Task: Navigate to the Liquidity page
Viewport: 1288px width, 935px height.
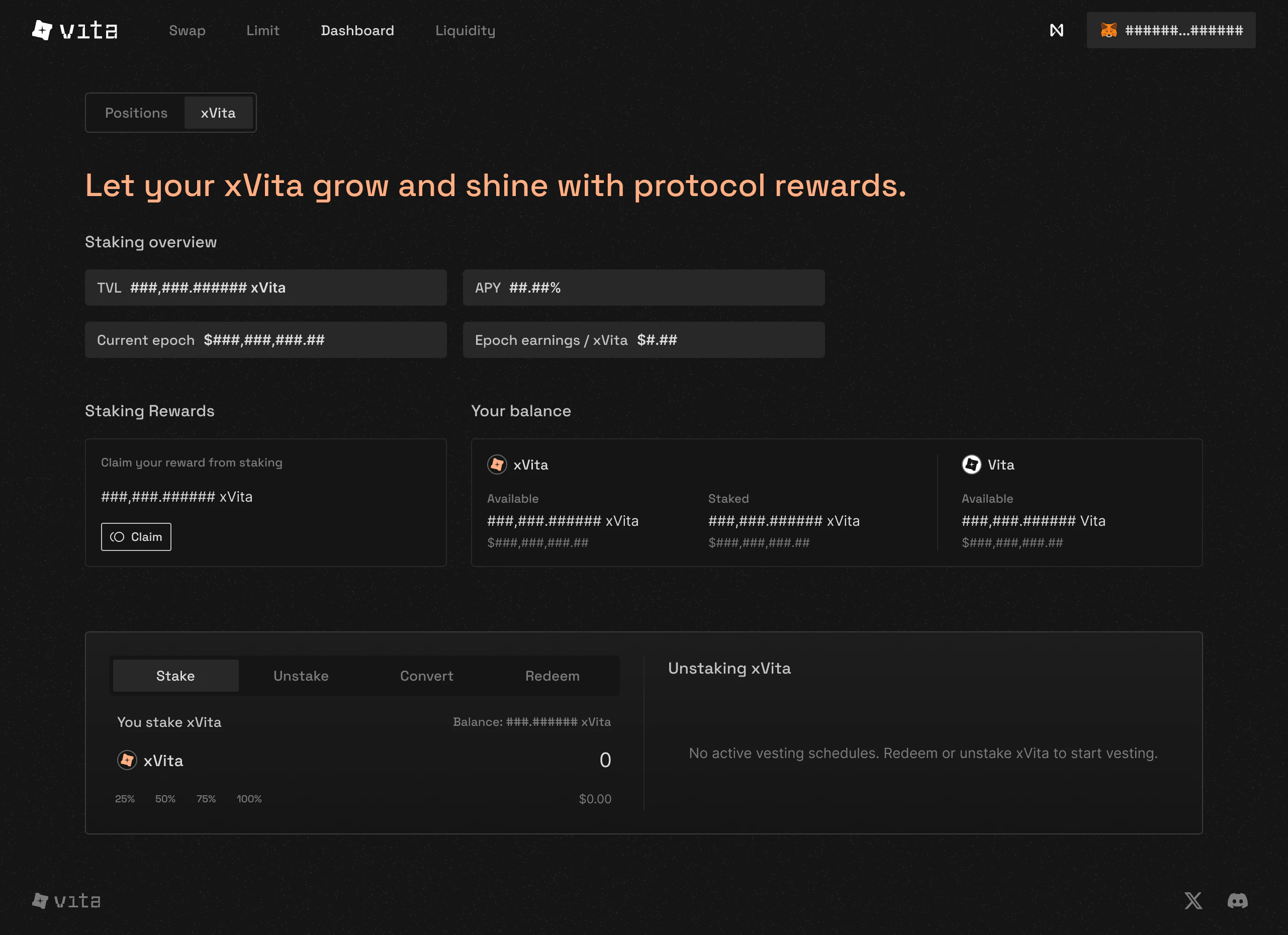Action: tap(465, 31)
